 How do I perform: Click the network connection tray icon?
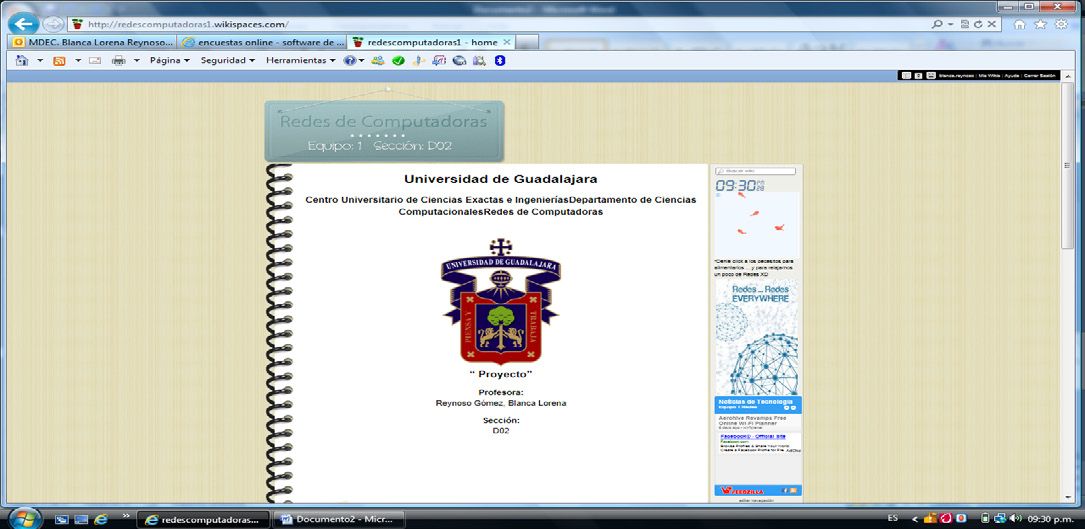click(999, 518)
